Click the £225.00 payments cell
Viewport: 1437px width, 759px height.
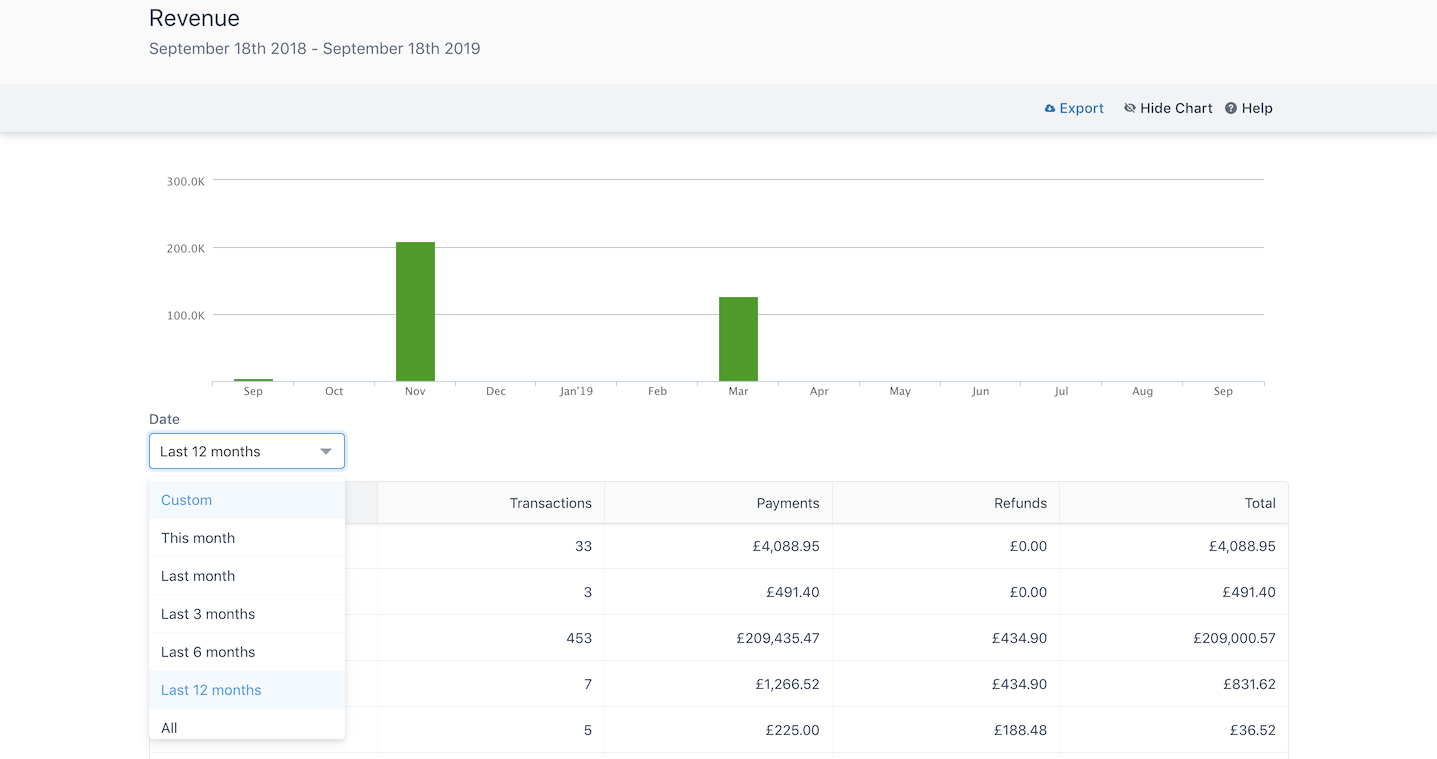719,730
